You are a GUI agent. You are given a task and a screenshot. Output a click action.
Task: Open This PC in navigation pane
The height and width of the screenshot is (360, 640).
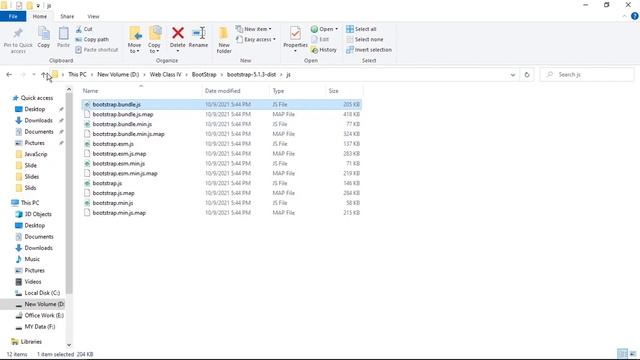(25, 203)
